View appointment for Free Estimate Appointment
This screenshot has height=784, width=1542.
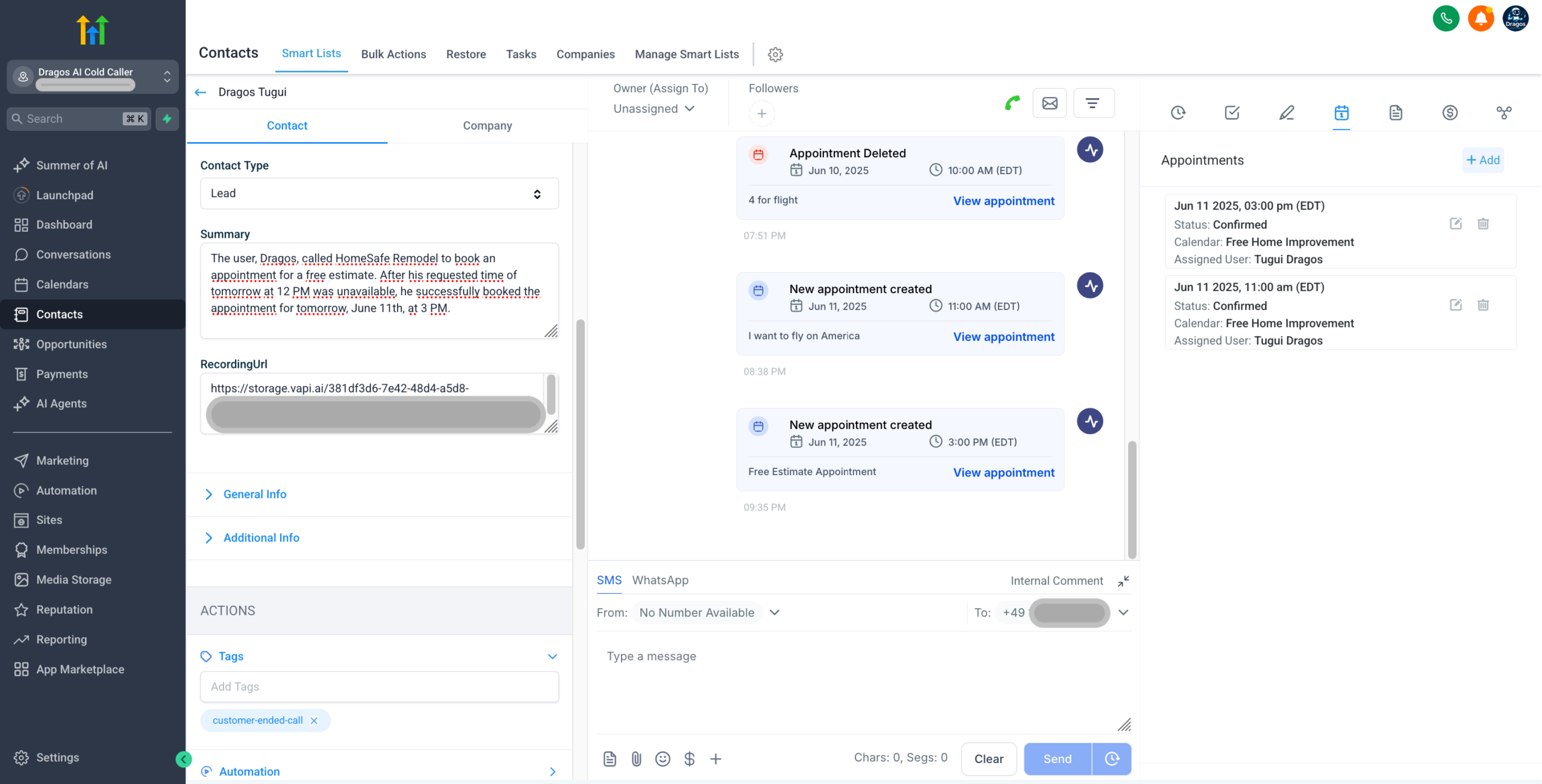coord(1003,473)
